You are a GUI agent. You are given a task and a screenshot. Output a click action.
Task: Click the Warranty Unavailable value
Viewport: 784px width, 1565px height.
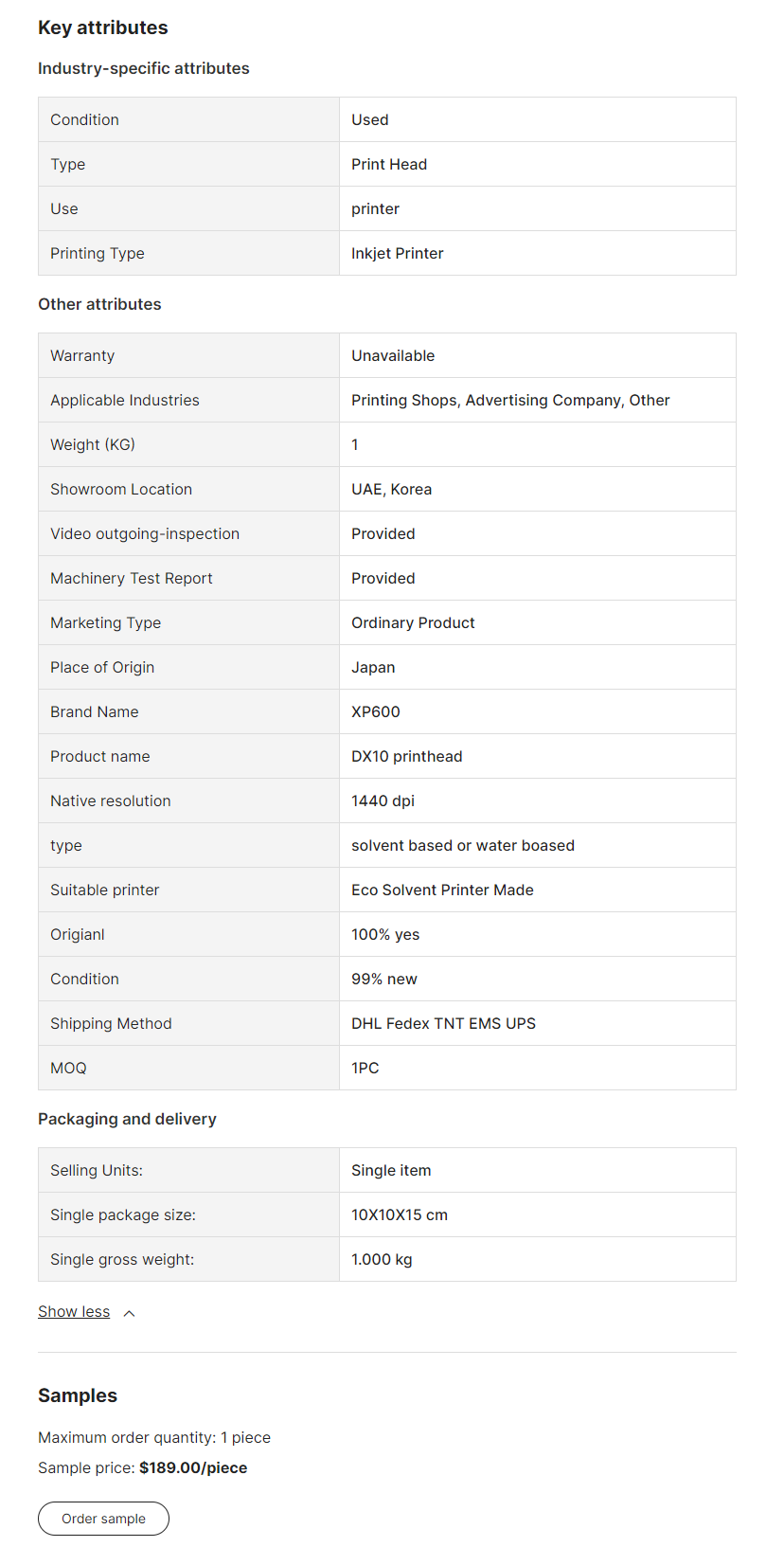point(393,356)
